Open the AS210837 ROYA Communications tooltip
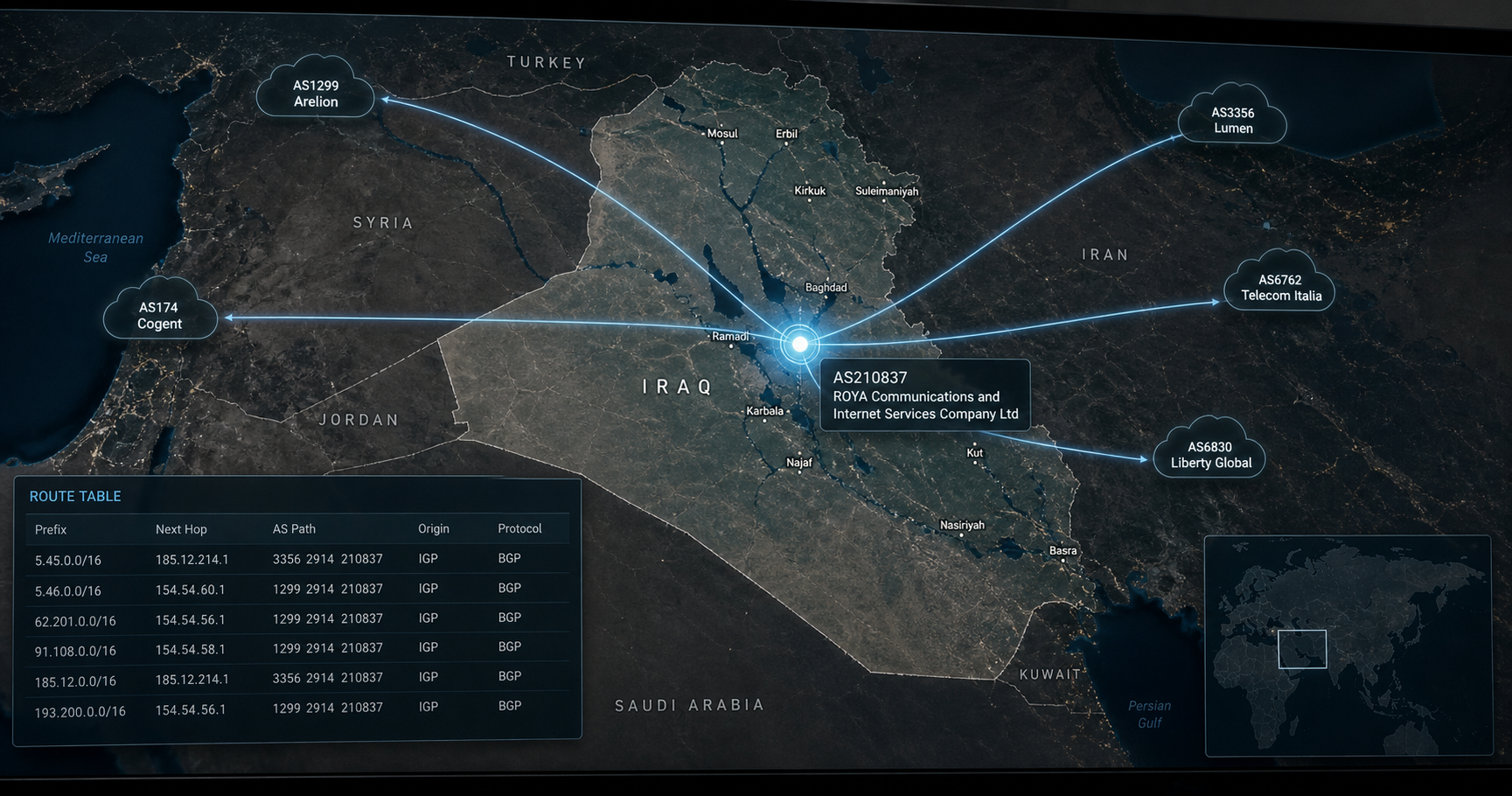Screen dimensions: 1512x796 (925, 395)
